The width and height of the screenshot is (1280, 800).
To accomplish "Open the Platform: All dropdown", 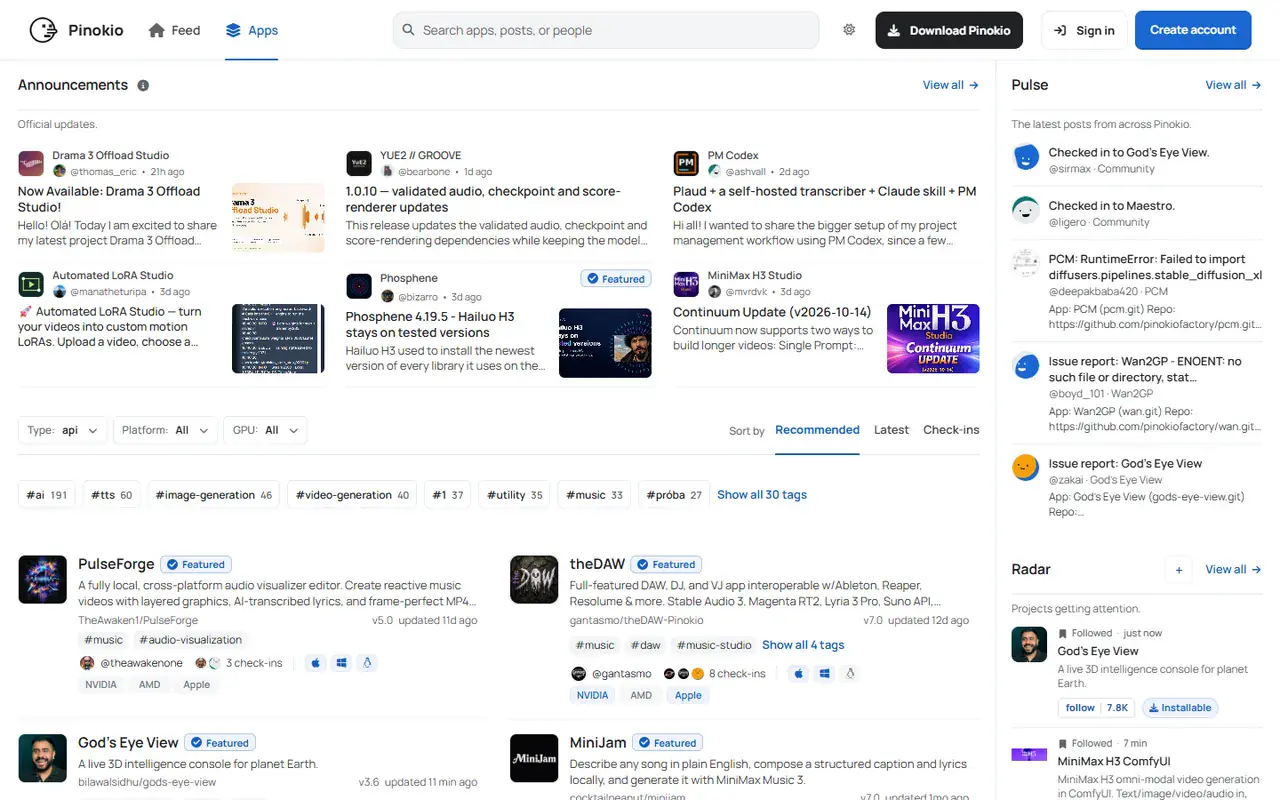I will coord(165,430).
